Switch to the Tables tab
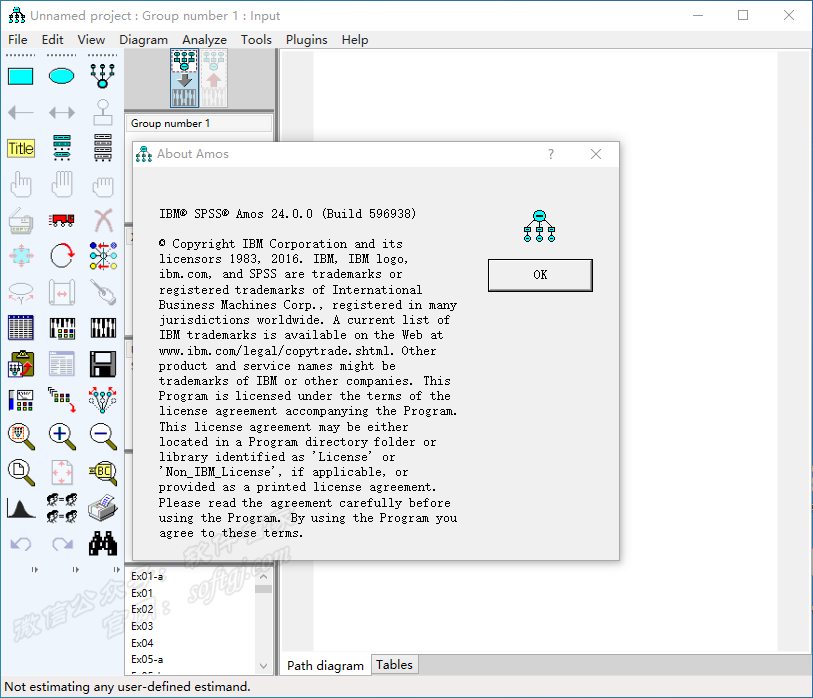The width and height of the screenshot is (813, 698). click(x=394, y=664)
